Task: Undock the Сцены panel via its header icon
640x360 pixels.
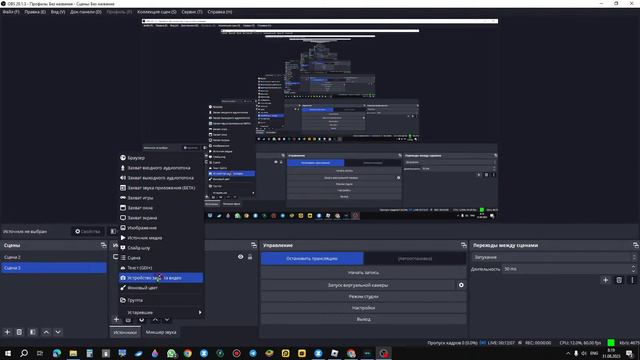Action: 103,245
